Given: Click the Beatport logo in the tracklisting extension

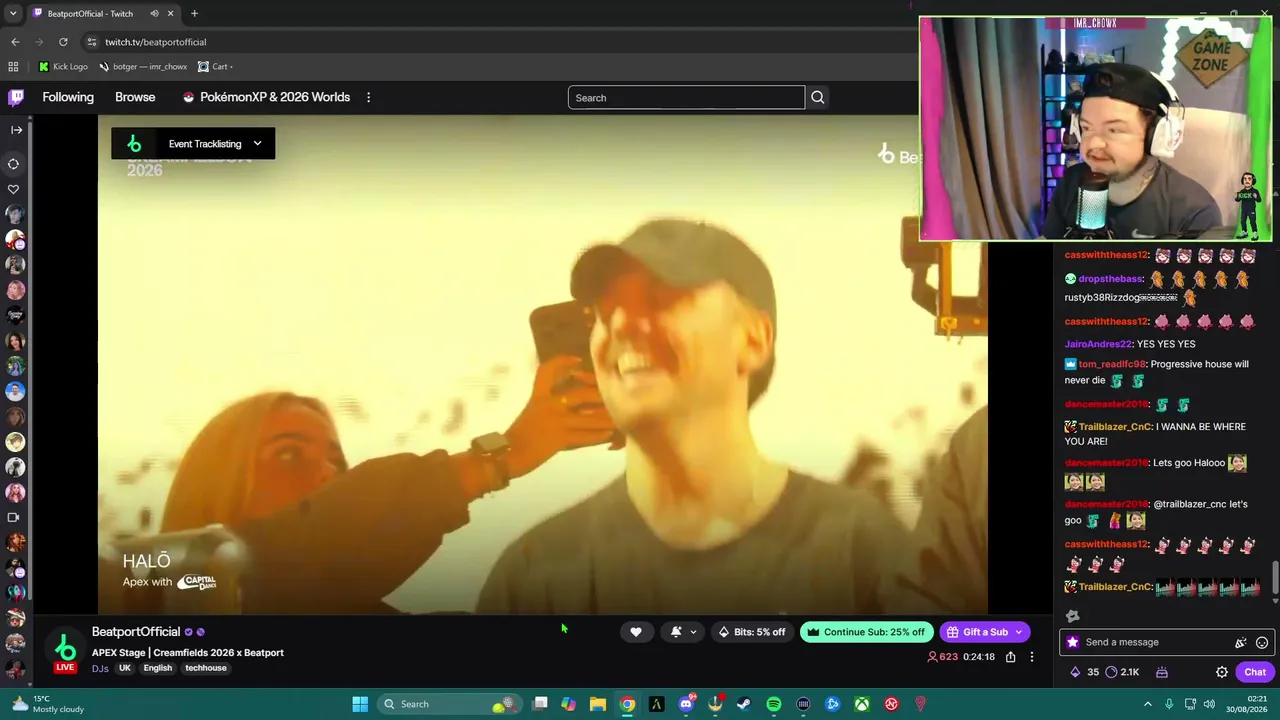Looking at the screenshot, I should pos(134,144).
